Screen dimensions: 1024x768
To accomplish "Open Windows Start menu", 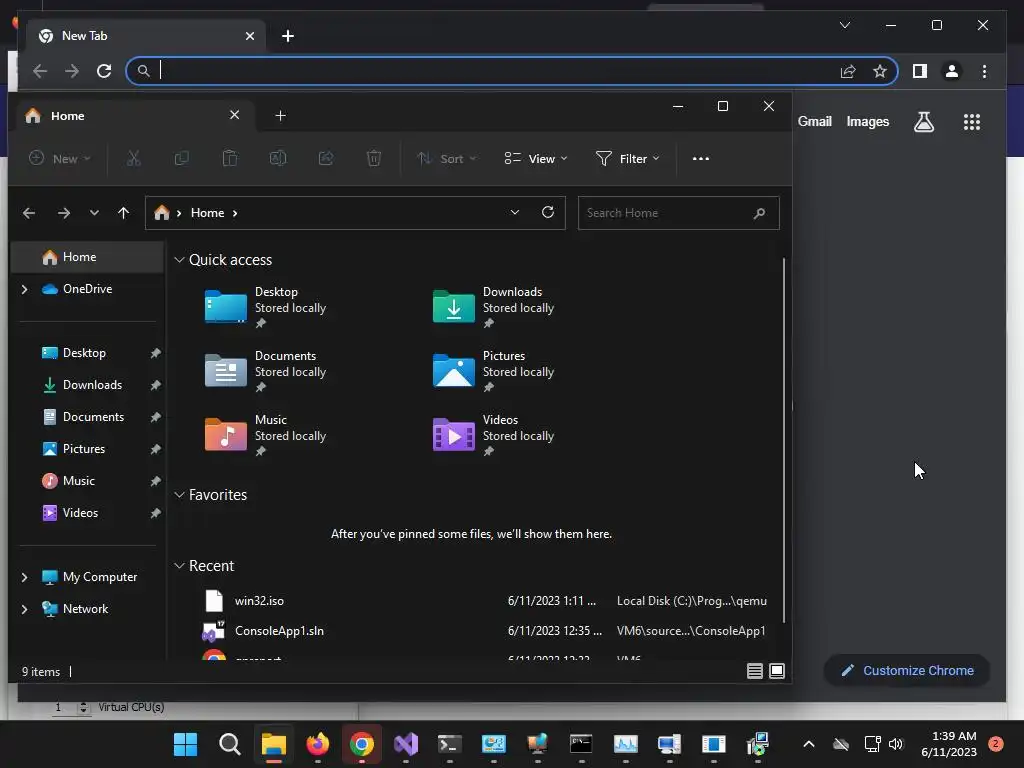I will pyautogui.click(x=185, y=744).
